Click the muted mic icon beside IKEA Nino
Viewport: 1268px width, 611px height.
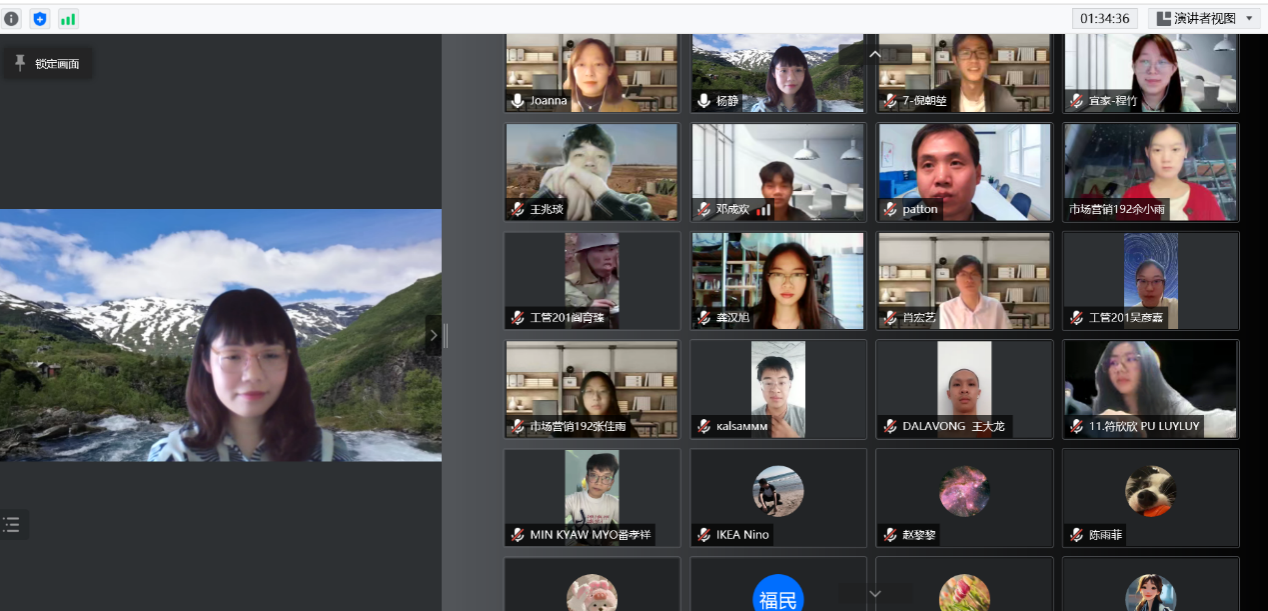click(704, 535)
